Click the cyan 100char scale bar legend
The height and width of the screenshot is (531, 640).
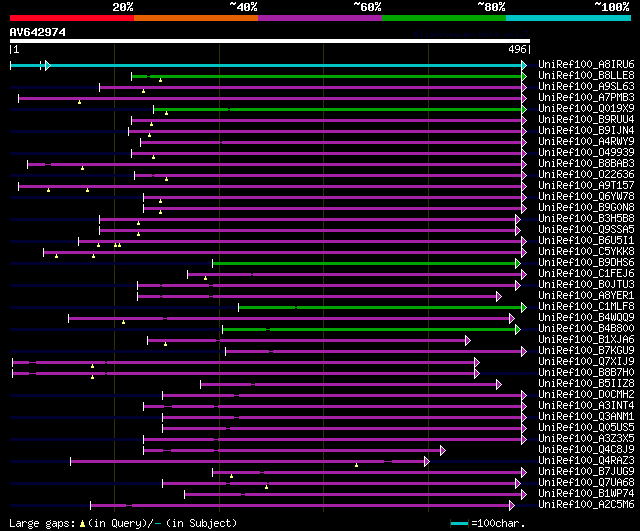[459, 523]
